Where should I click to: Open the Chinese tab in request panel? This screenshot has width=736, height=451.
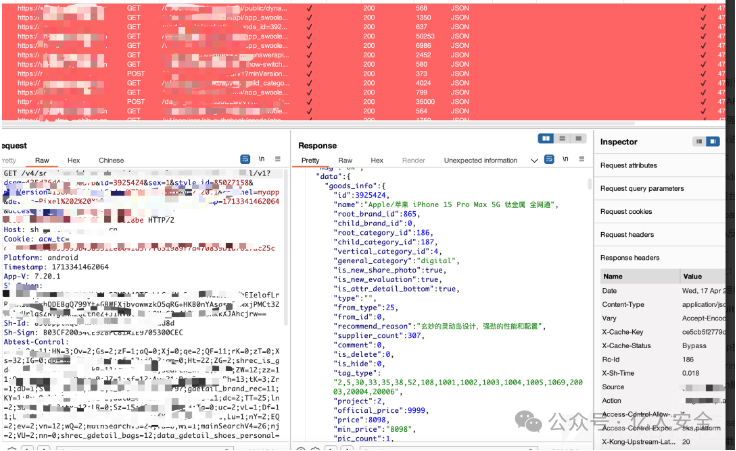click(x=111, y=160)
